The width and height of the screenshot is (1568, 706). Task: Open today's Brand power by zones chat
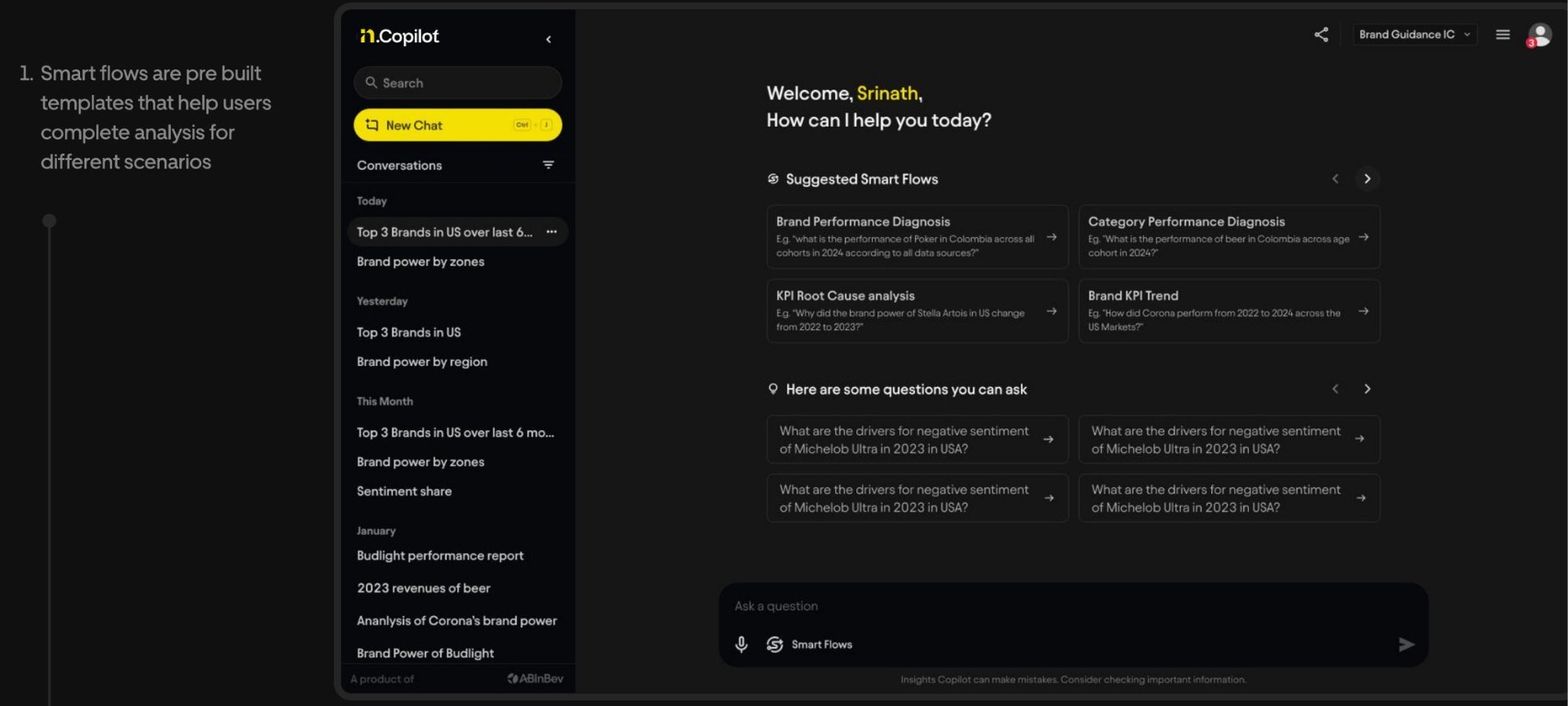[x=420, y=262]
